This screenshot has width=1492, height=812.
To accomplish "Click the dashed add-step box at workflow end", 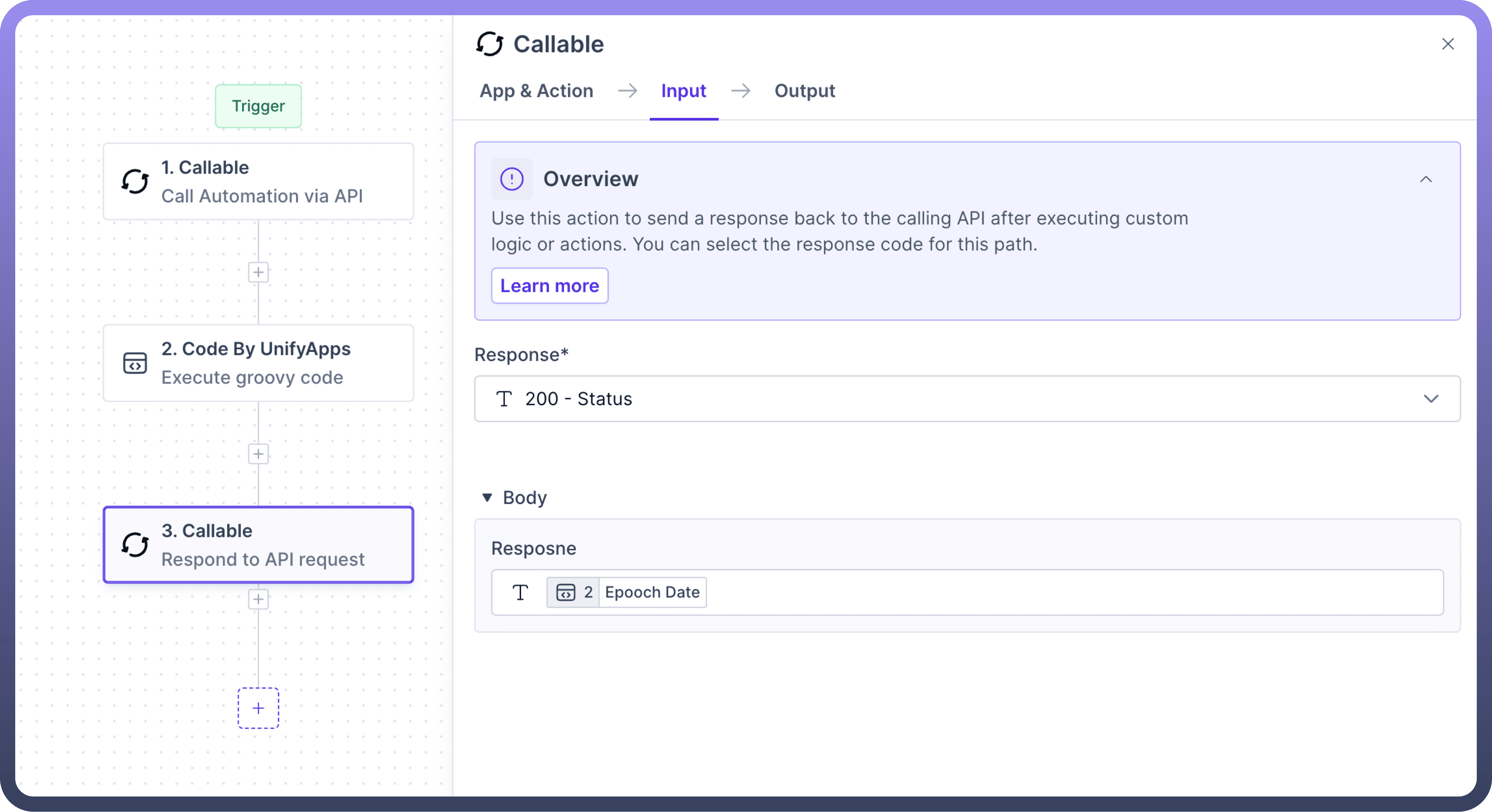I will pos(258,708).
